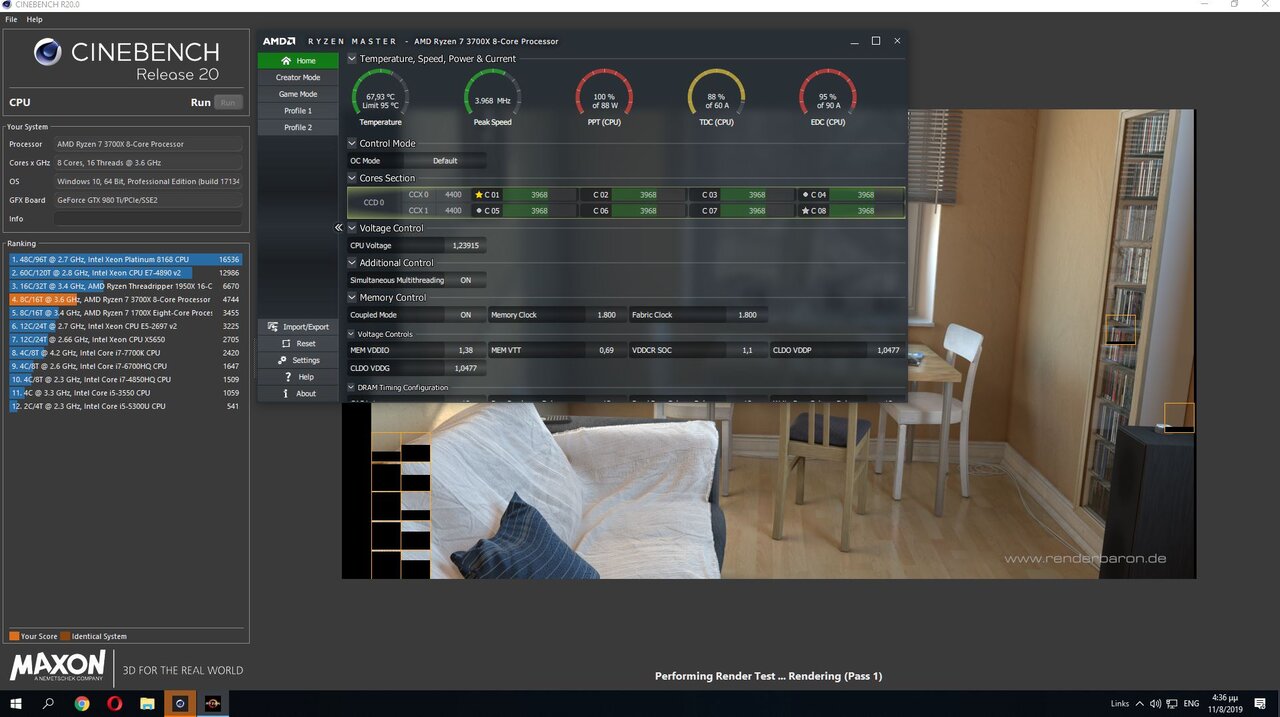Click the Peak Speed gauge
Screen dimensions: 1280x717
[x=492, y=97]
